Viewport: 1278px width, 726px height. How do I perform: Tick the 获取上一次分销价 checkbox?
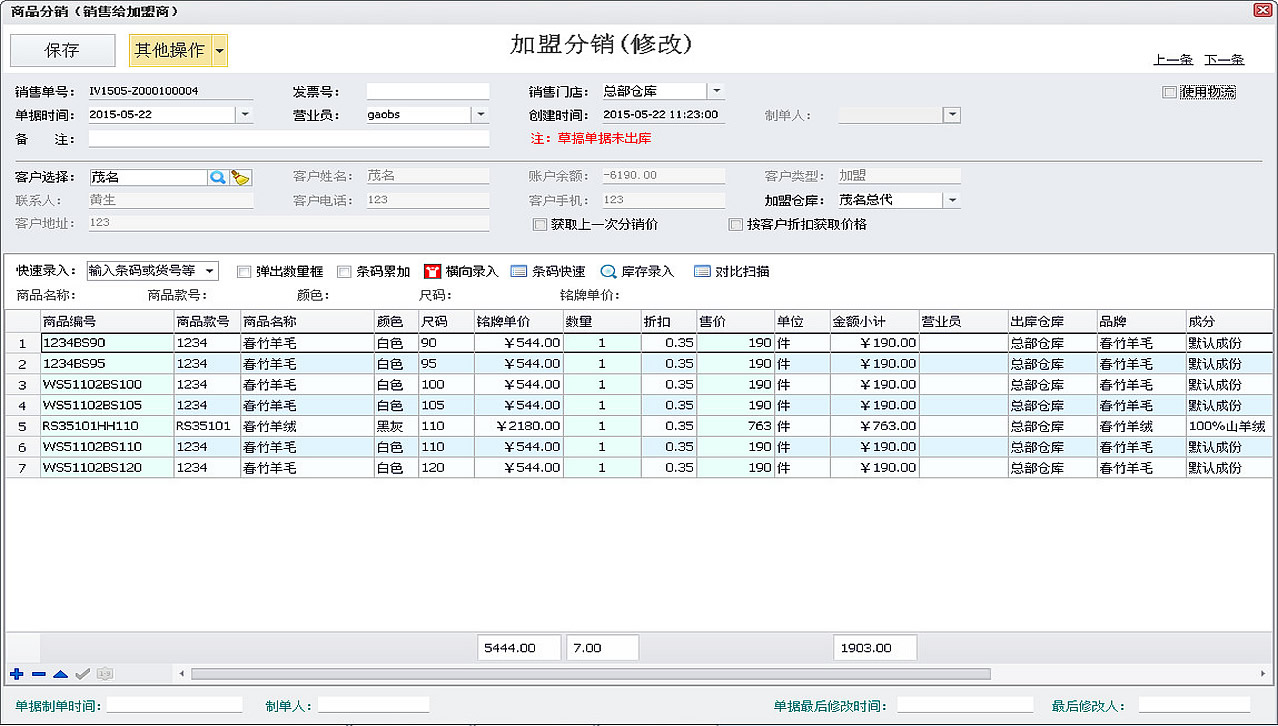540,224
